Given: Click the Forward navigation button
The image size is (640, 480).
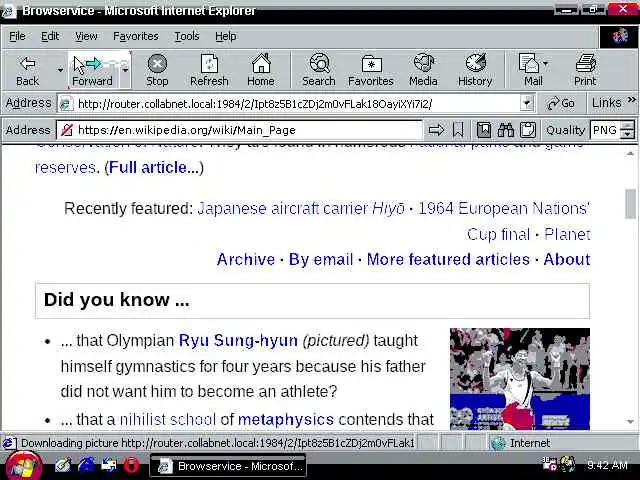Looking at the screenshot, I should 93,71.
